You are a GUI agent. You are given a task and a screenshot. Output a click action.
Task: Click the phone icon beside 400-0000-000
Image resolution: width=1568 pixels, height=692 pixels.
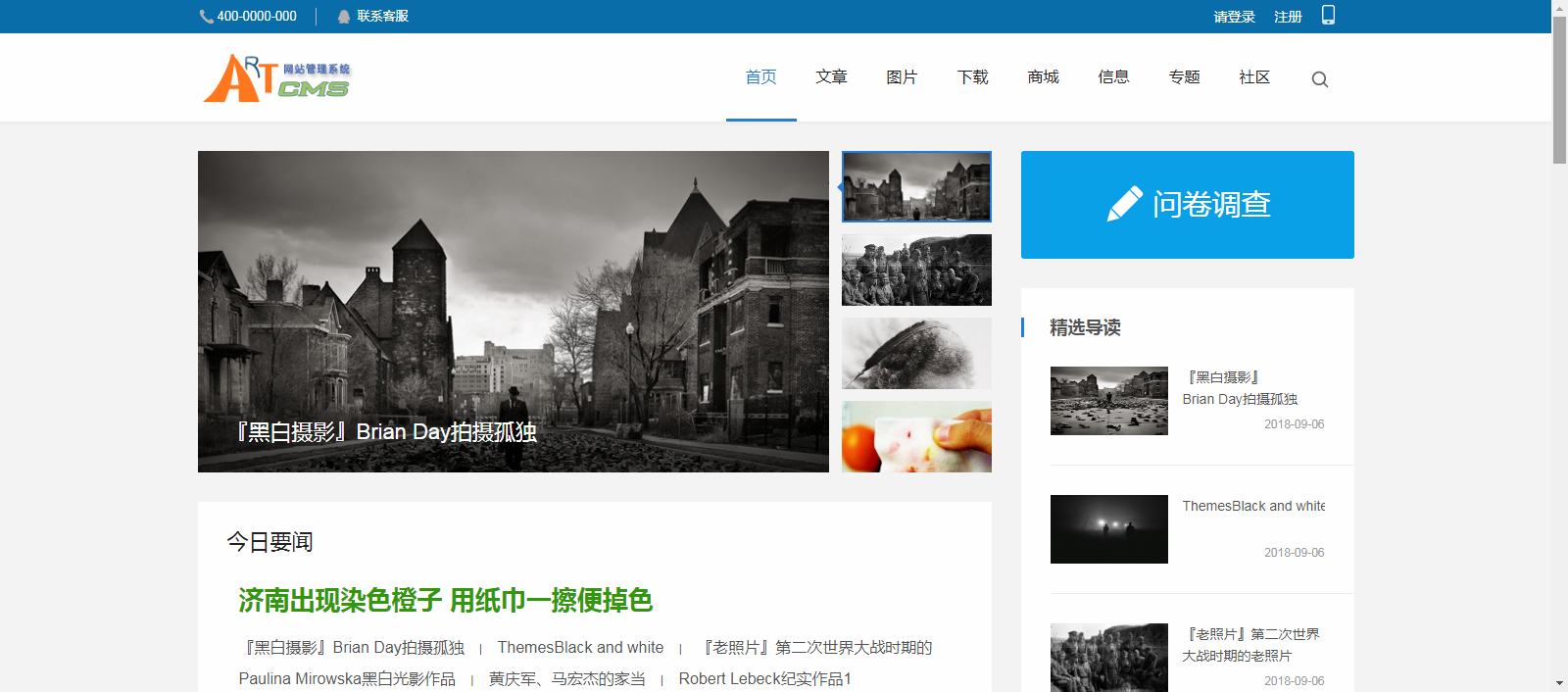pyautogui.click(x=206, y=17)
